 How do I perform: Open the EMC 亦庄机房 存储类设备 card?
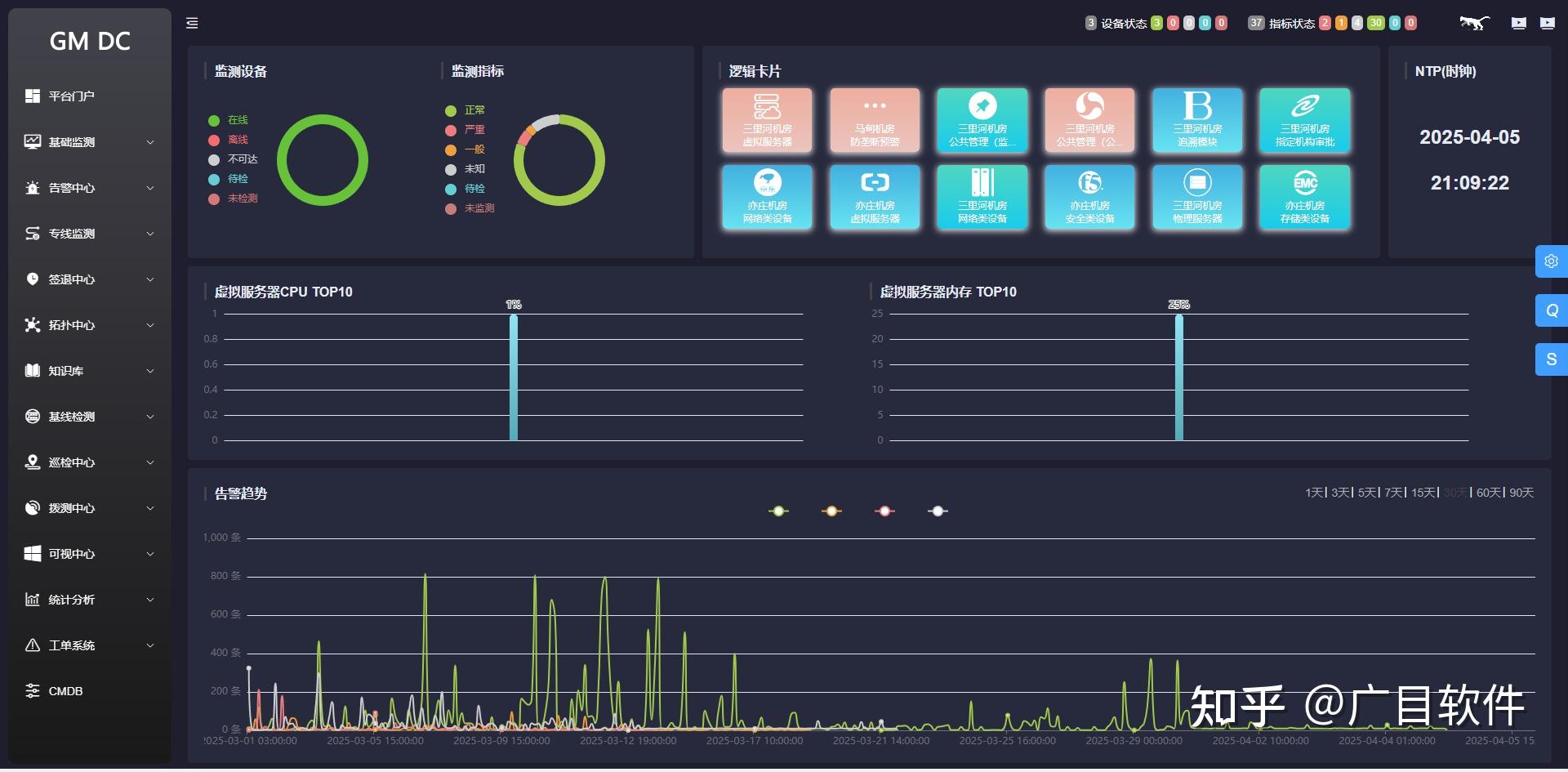[x=1304, y=197]
